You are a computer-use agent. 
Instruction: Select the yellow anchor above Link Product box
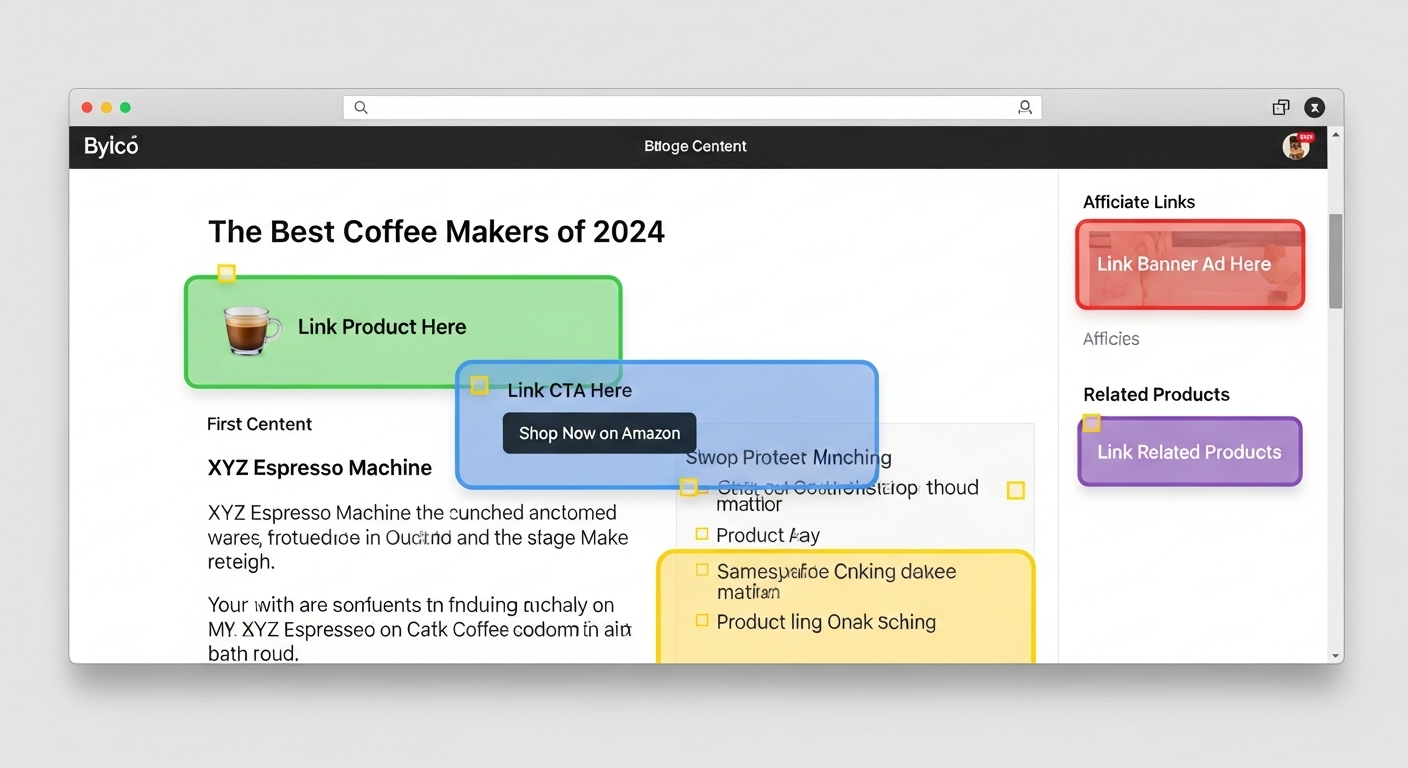[x=227, y=273]
